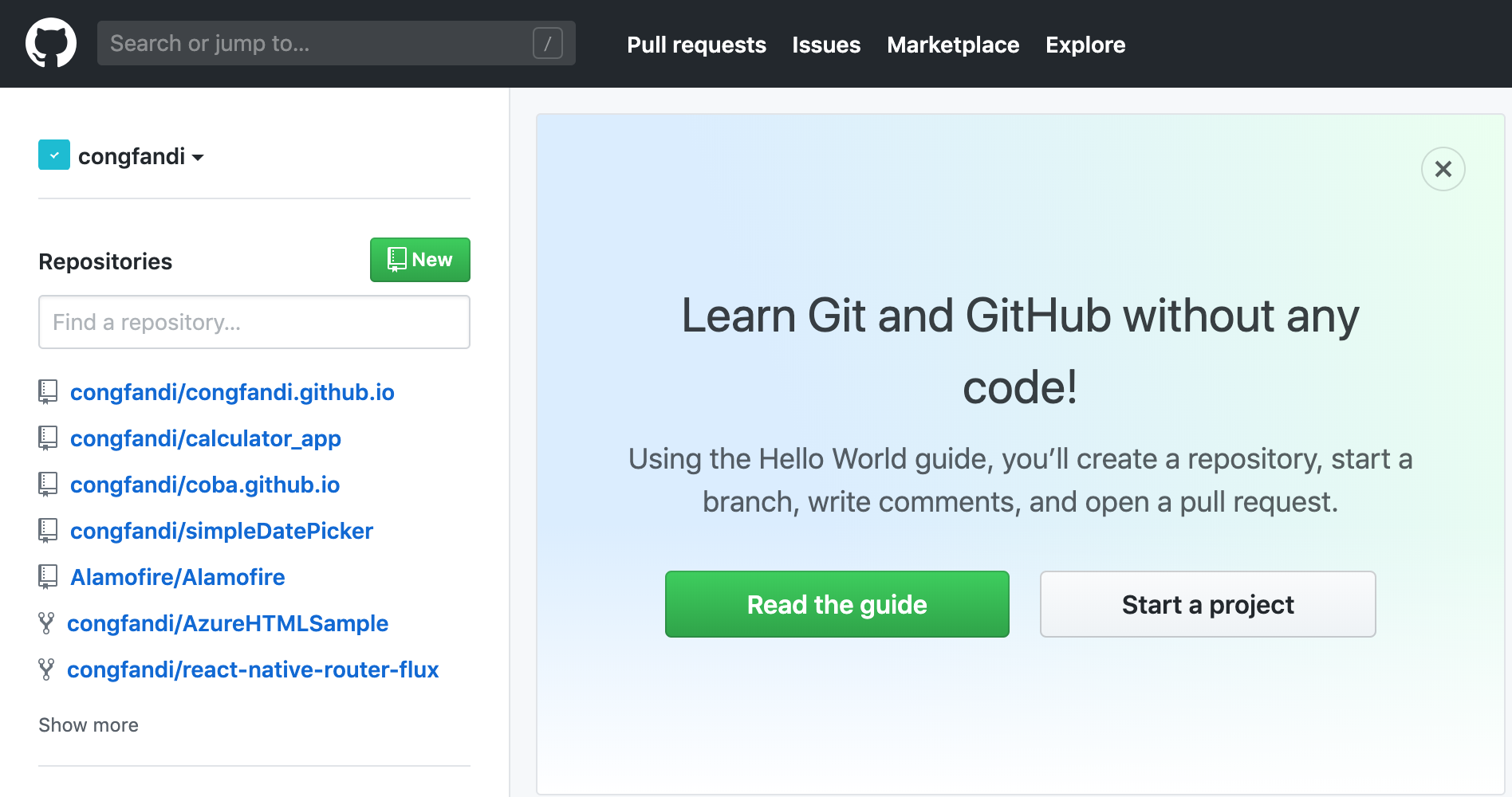
Task: Click the teal checkmark avatar beside congfandi
Action: point(53,154)
